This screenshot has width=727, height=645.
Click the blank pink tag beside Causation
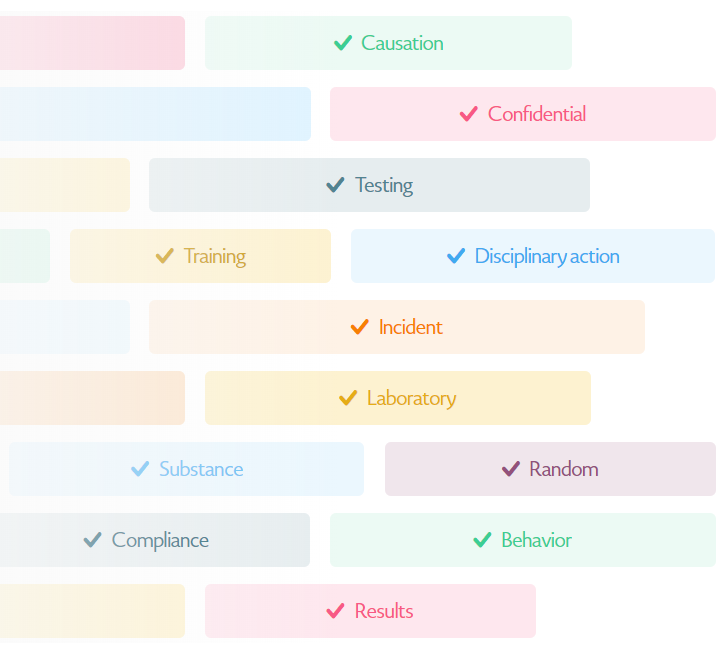[x=92, y=43]
